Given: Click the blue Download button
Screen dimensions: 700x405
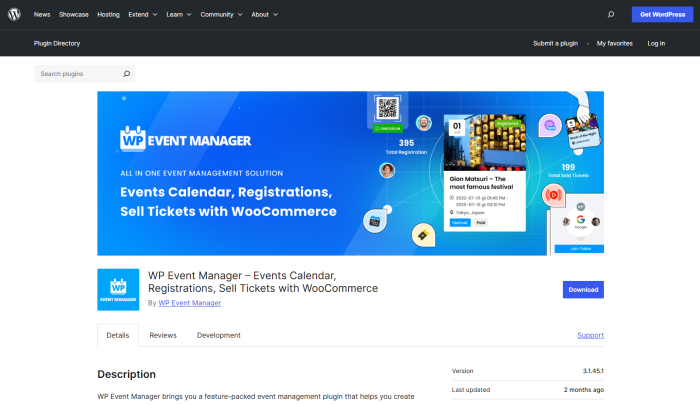Looking at the screenshot, I should pos(583,289).
